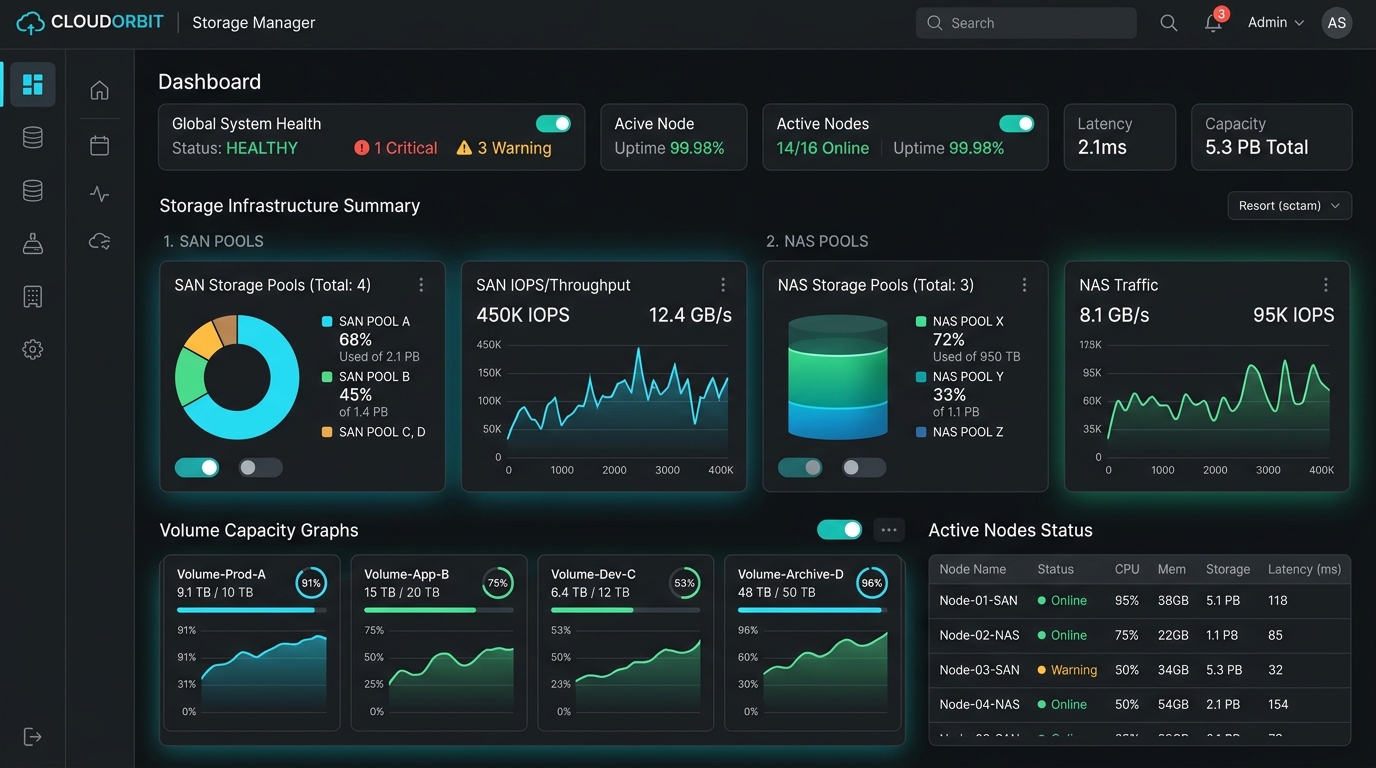The image size is (1376, 768).
Task: Go to Home icon in secondary sidebar
Action: [99, 90]
